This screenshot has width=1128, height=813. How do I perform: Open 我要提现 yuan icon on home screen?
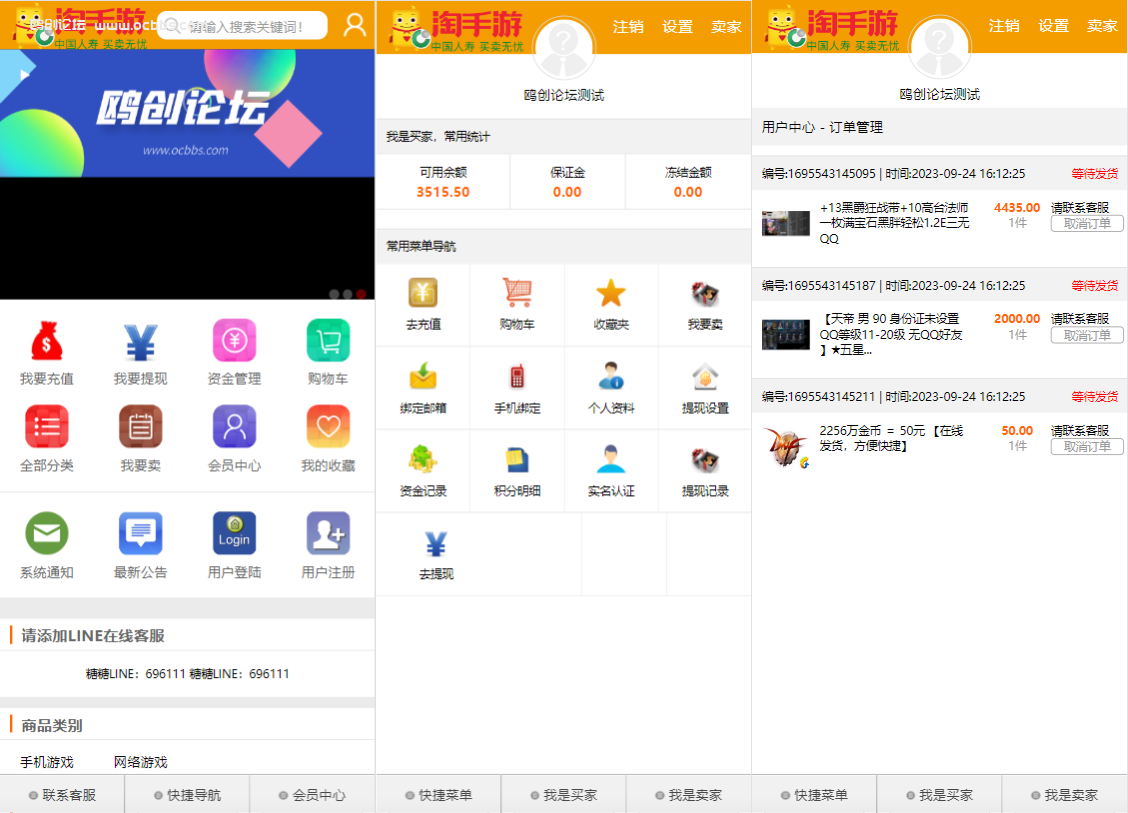coord(140,341)
